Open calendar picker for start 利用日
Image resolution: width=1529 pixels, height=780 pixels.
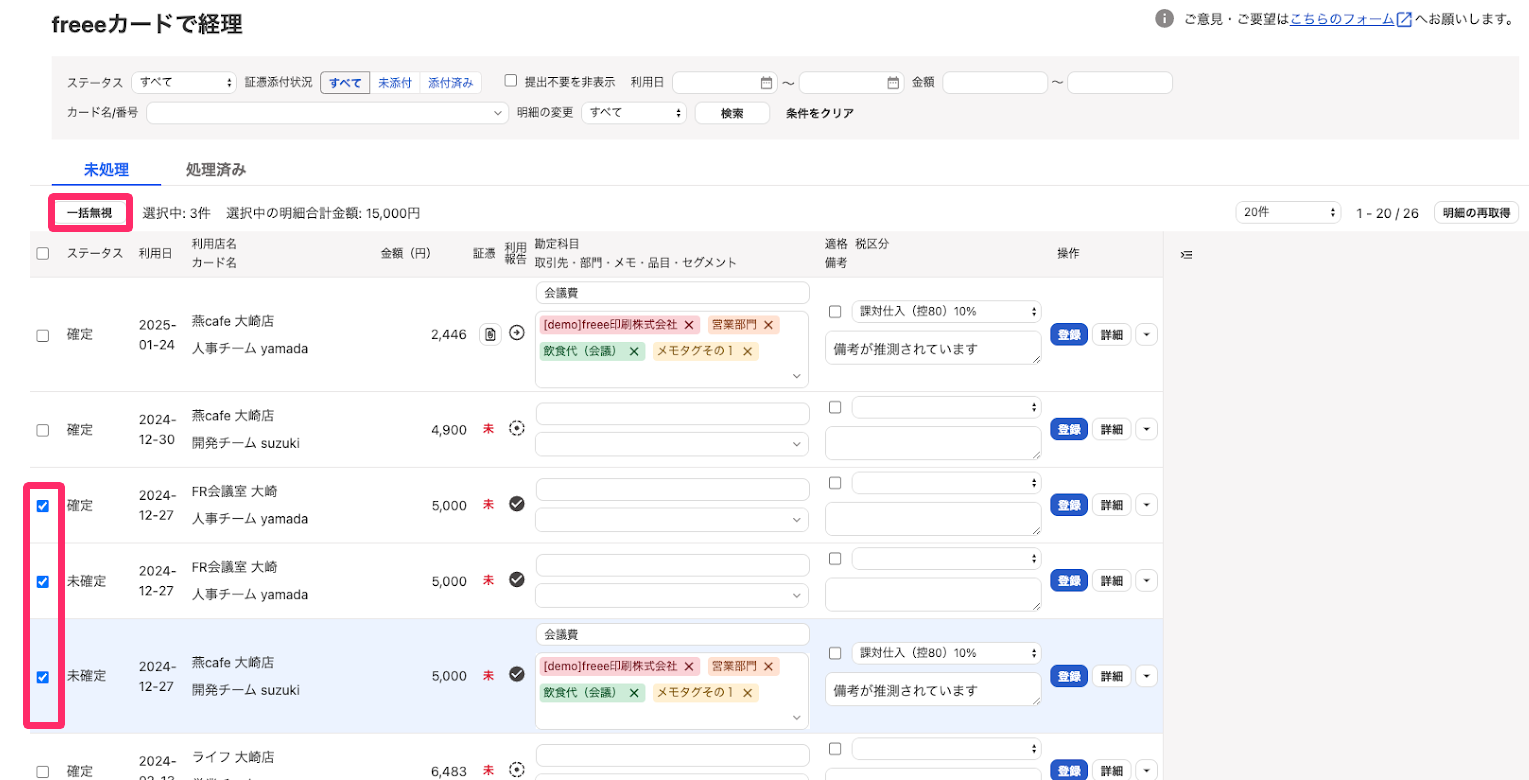pos(766,83)
